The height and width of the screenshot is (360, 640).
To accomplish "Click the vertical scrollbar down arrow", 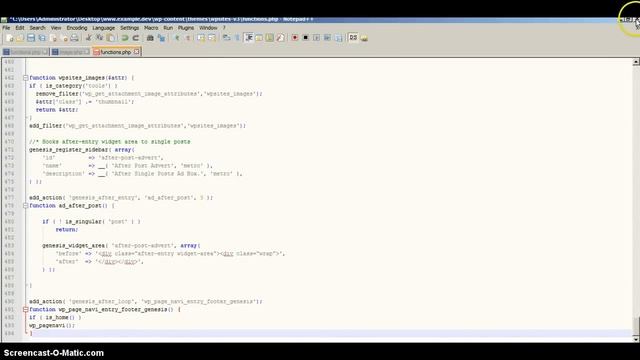I will [x=636, y=339].
